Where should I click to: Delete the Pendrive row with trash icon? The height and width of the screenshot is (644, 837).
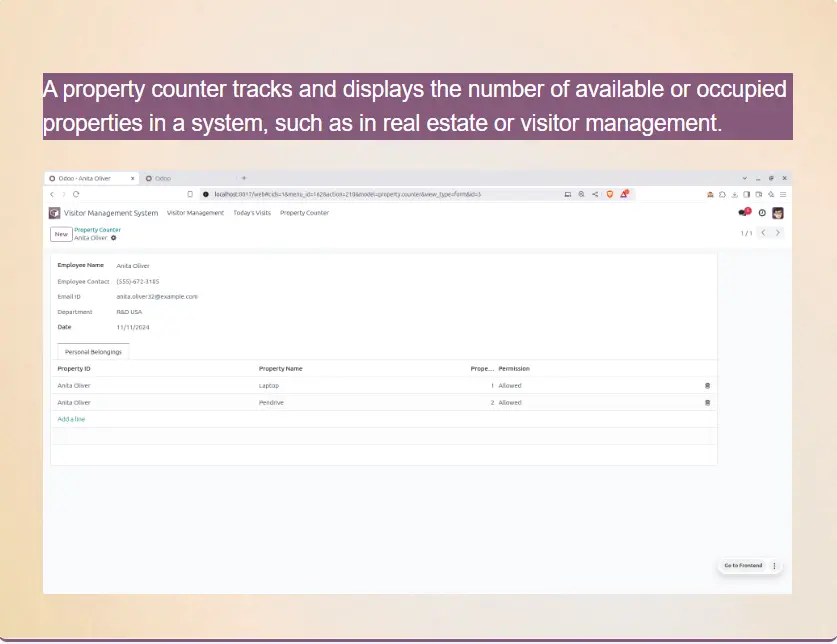click(707, 402)
